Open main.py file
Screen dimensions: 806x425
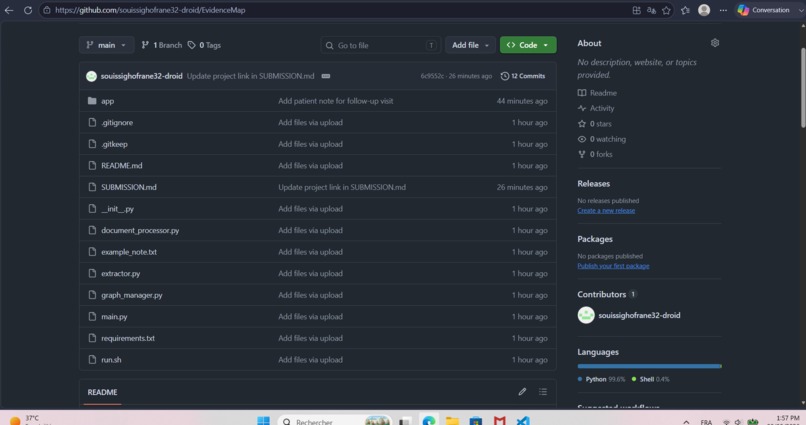[114, 317]
